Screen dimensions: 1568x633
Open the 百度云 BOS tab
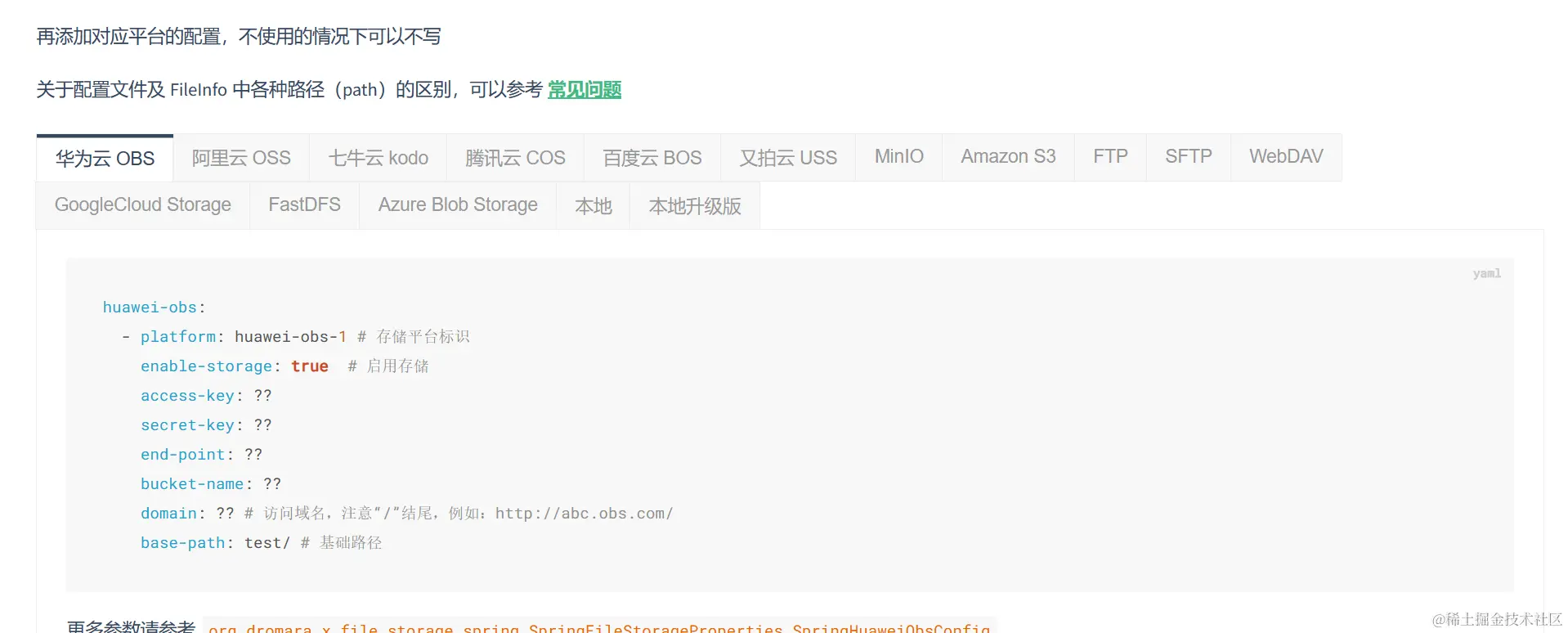click(x=652, y=158)
